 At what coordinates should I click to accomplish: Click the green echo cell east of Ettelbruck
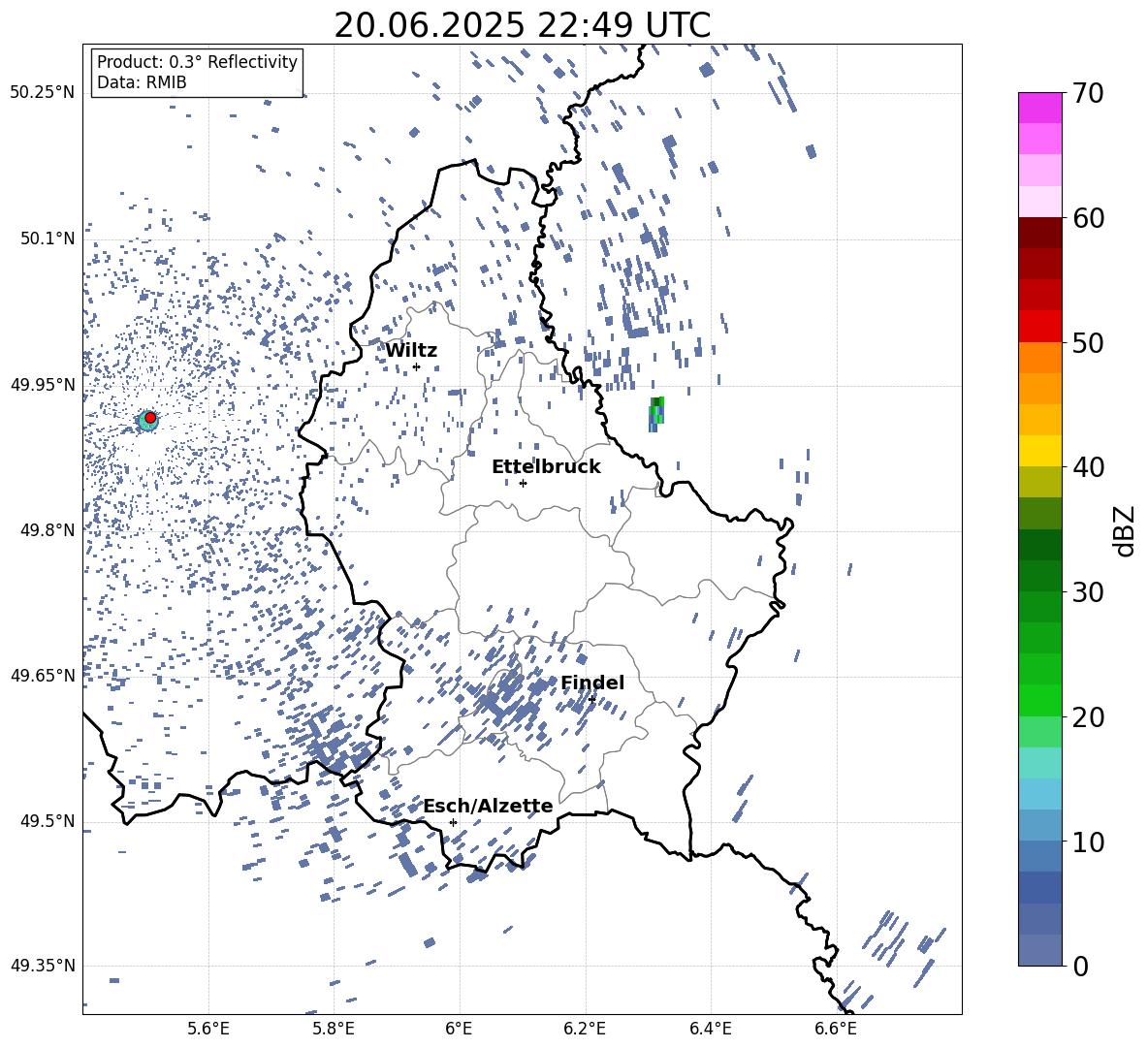click(x=656, y=414)
